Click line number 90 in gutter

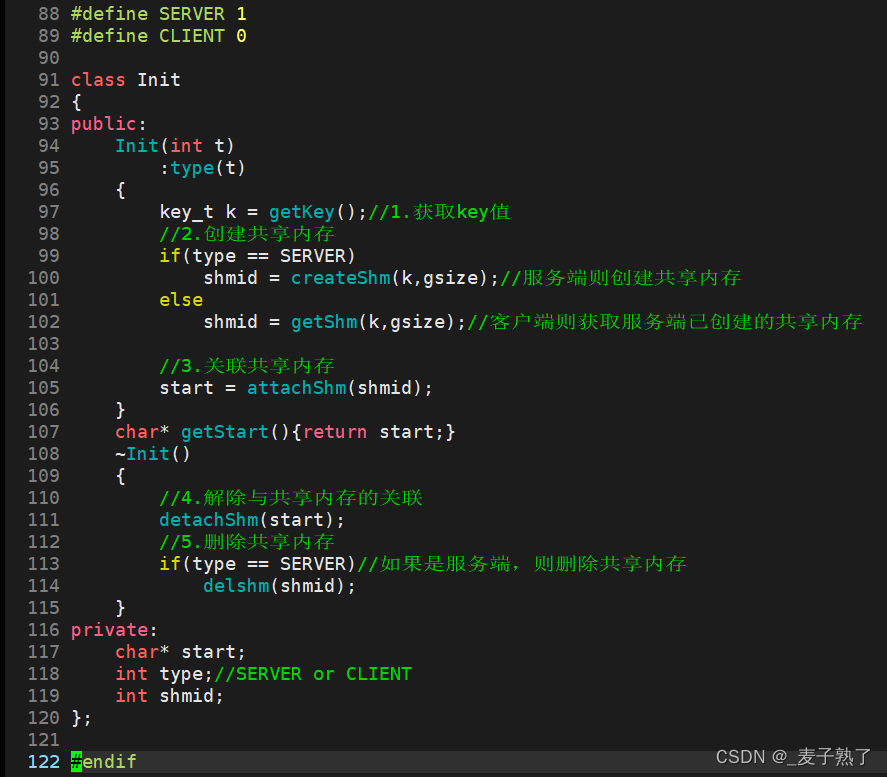pos(49,58)
